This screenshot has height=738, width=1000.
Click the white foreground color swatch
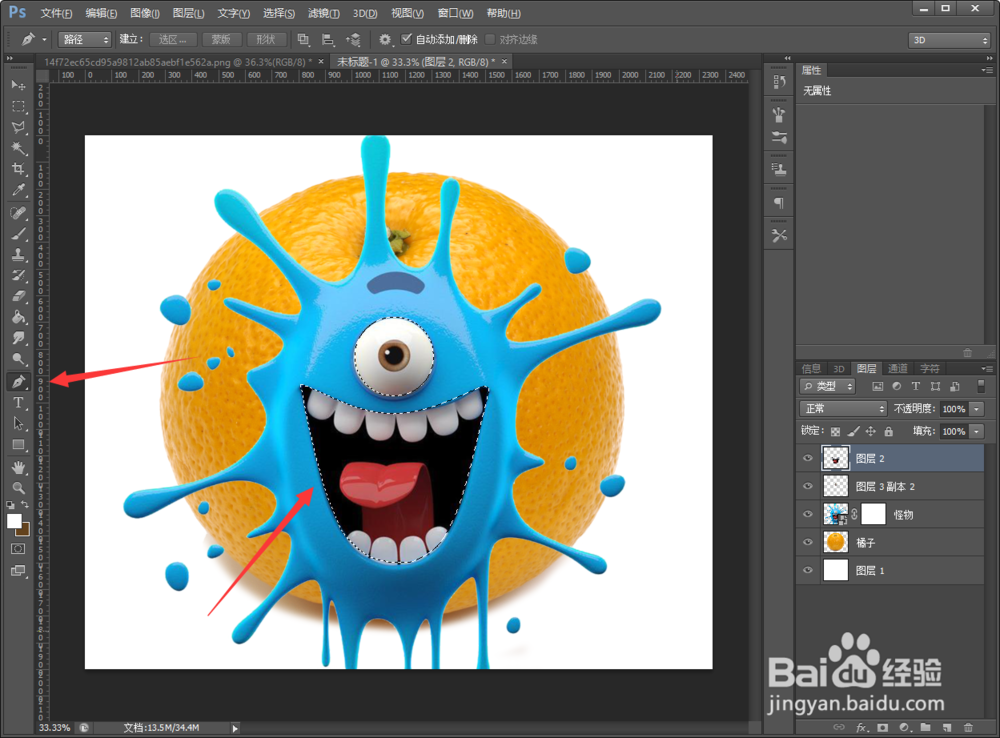pyautogui.click(x=14, y=521)
